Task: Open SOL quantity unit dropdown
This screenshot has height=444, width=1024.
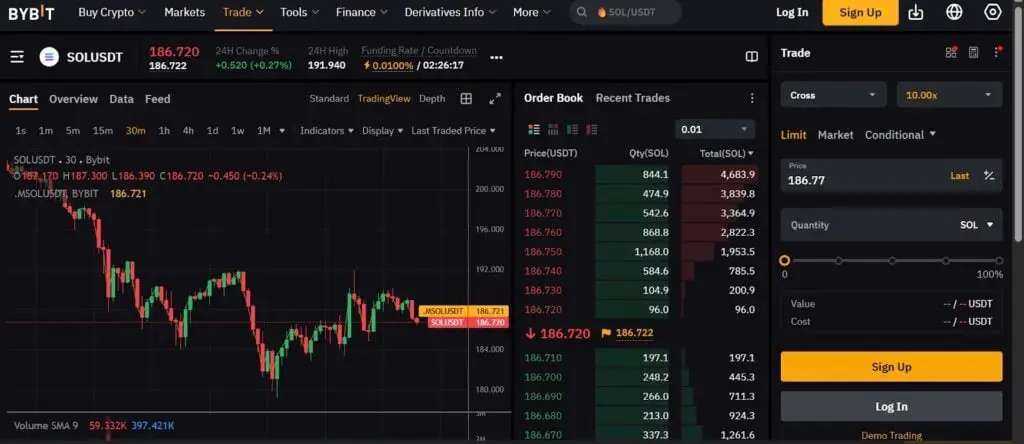Action: 976,225
